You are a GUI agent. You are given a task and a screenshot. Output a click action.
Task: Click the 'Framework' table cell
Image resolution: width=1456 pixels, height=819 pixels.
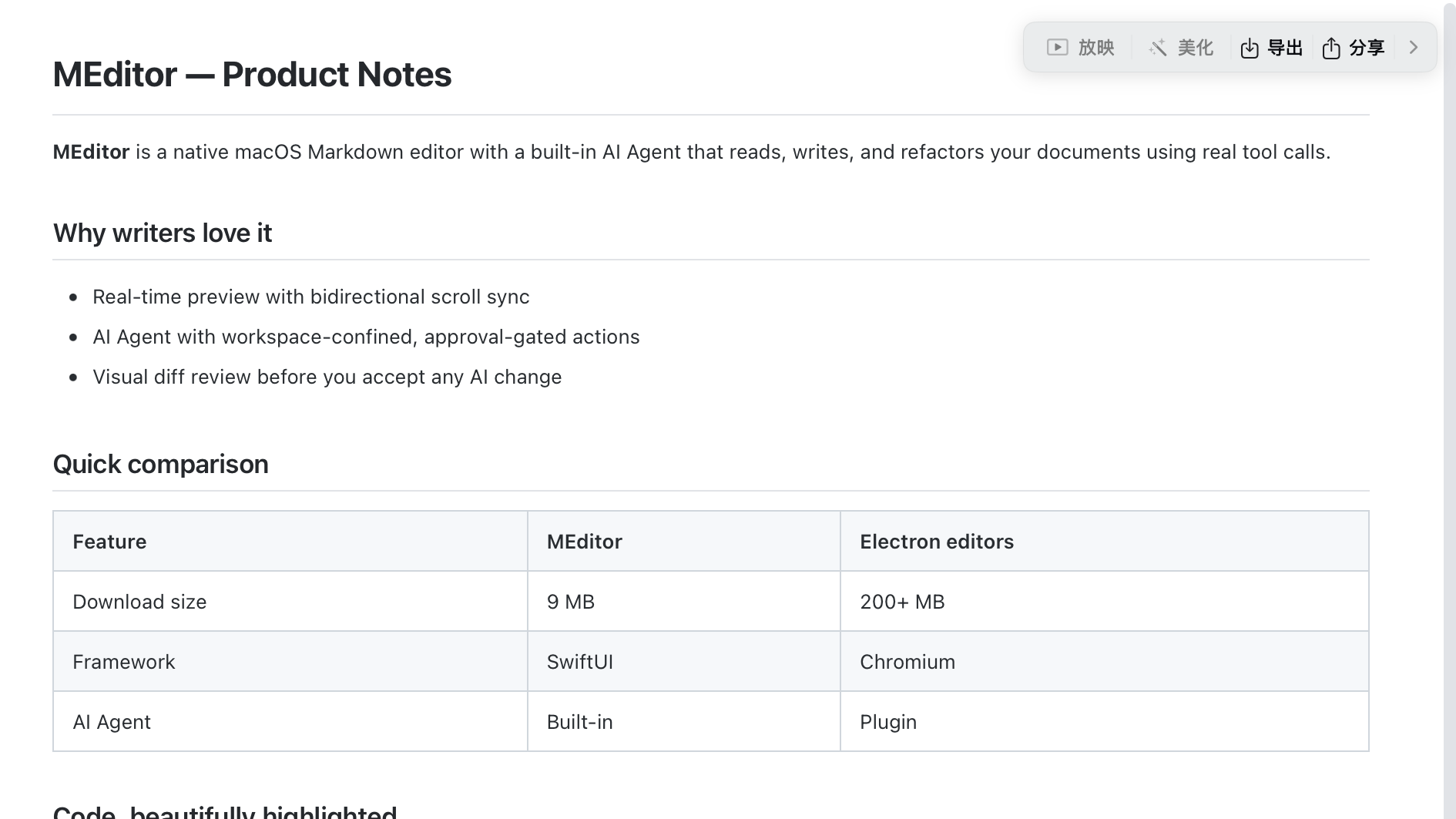(290, 662)
